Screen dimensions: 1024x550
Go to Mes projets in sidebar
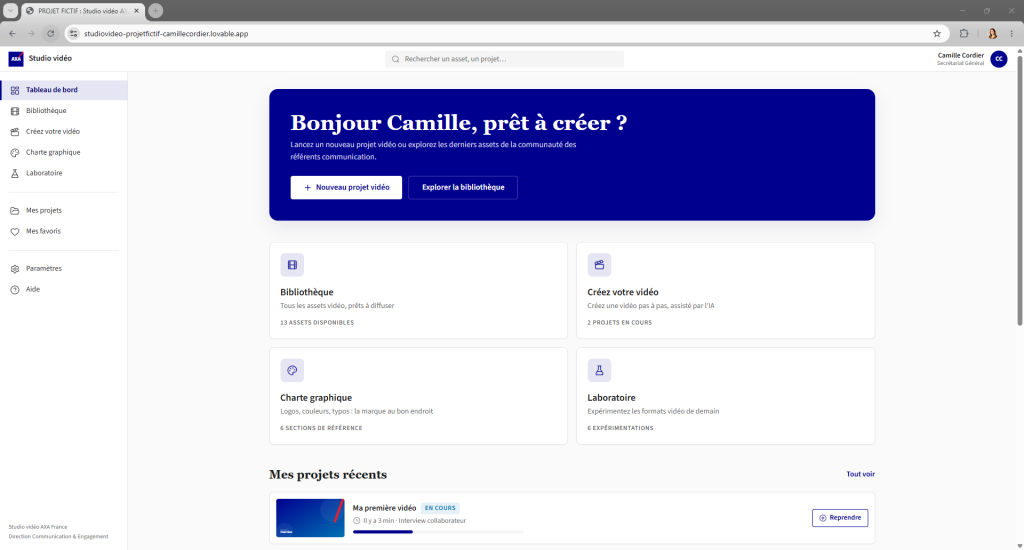pos(64,211)
